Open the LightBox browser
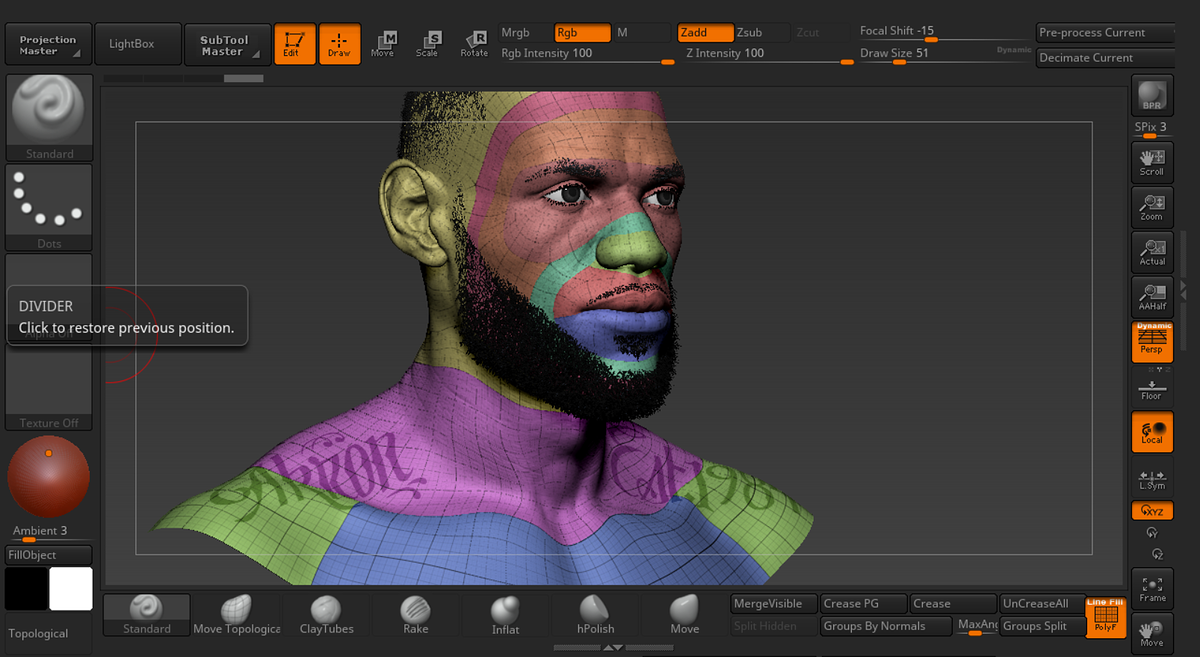The height and width of the screenshot is (657, 1200). (x=139, y=45)
